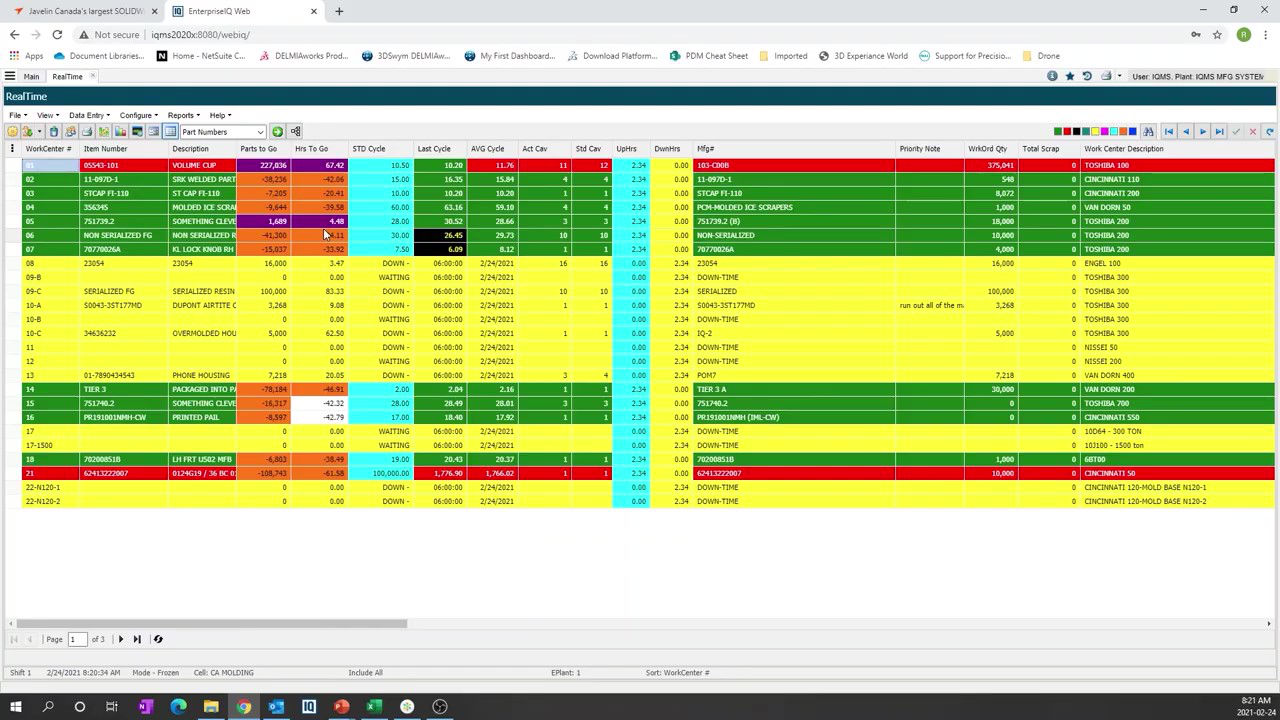
Task: Select the yellow color swatch
Action: (1095, 132)
